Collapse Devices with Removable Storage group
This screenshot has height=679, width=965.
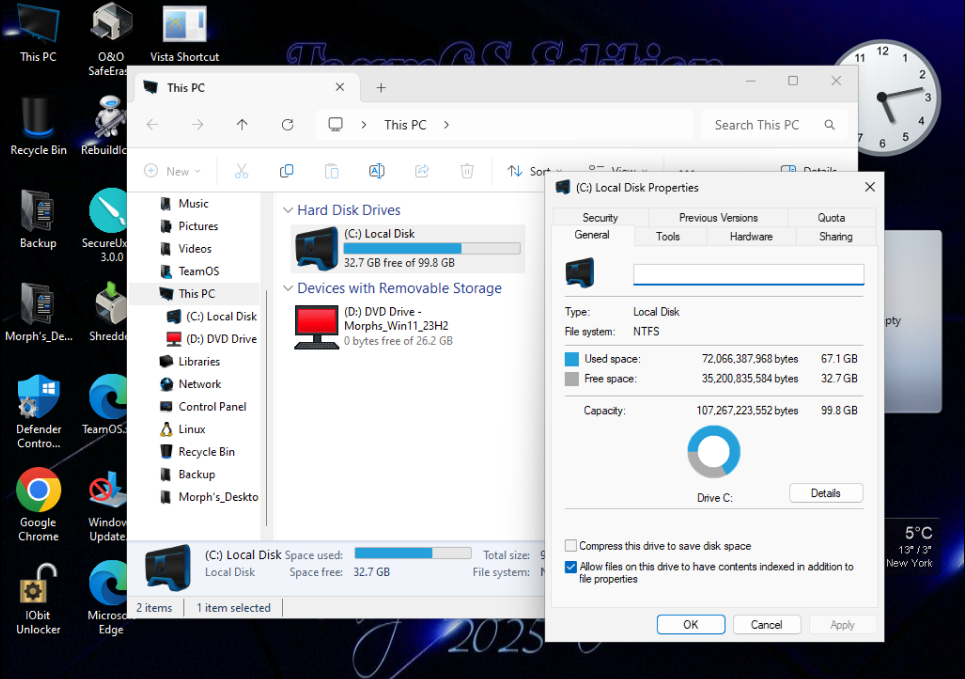pos(288,289)
